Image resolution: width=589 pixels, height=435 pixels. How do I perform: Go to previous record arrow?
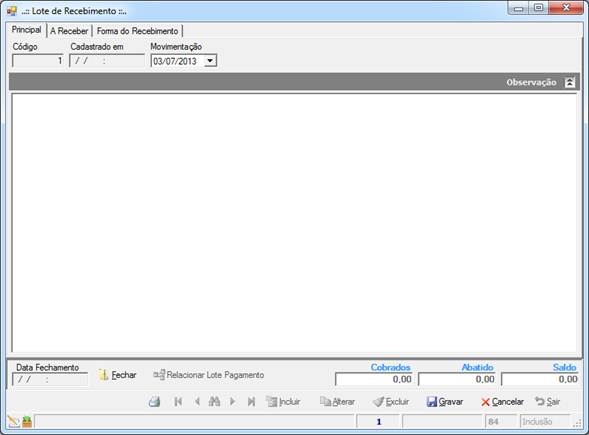[197, 402]
